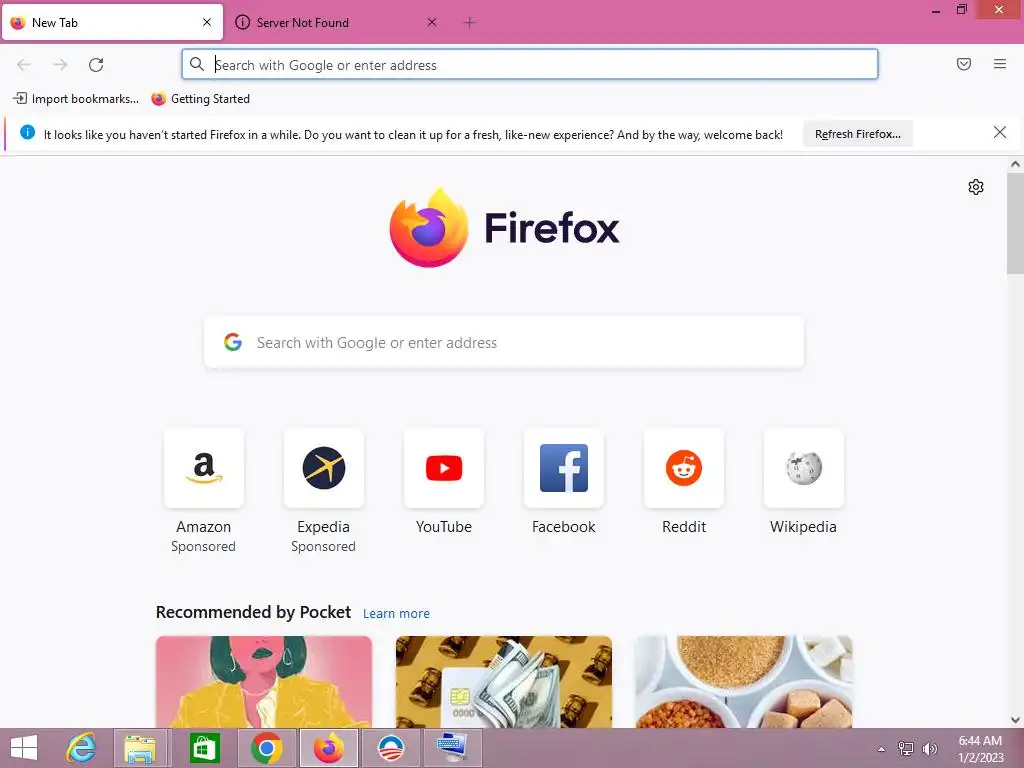
Task: Launch Internet Explorer from taskbar
Action: 82,748
